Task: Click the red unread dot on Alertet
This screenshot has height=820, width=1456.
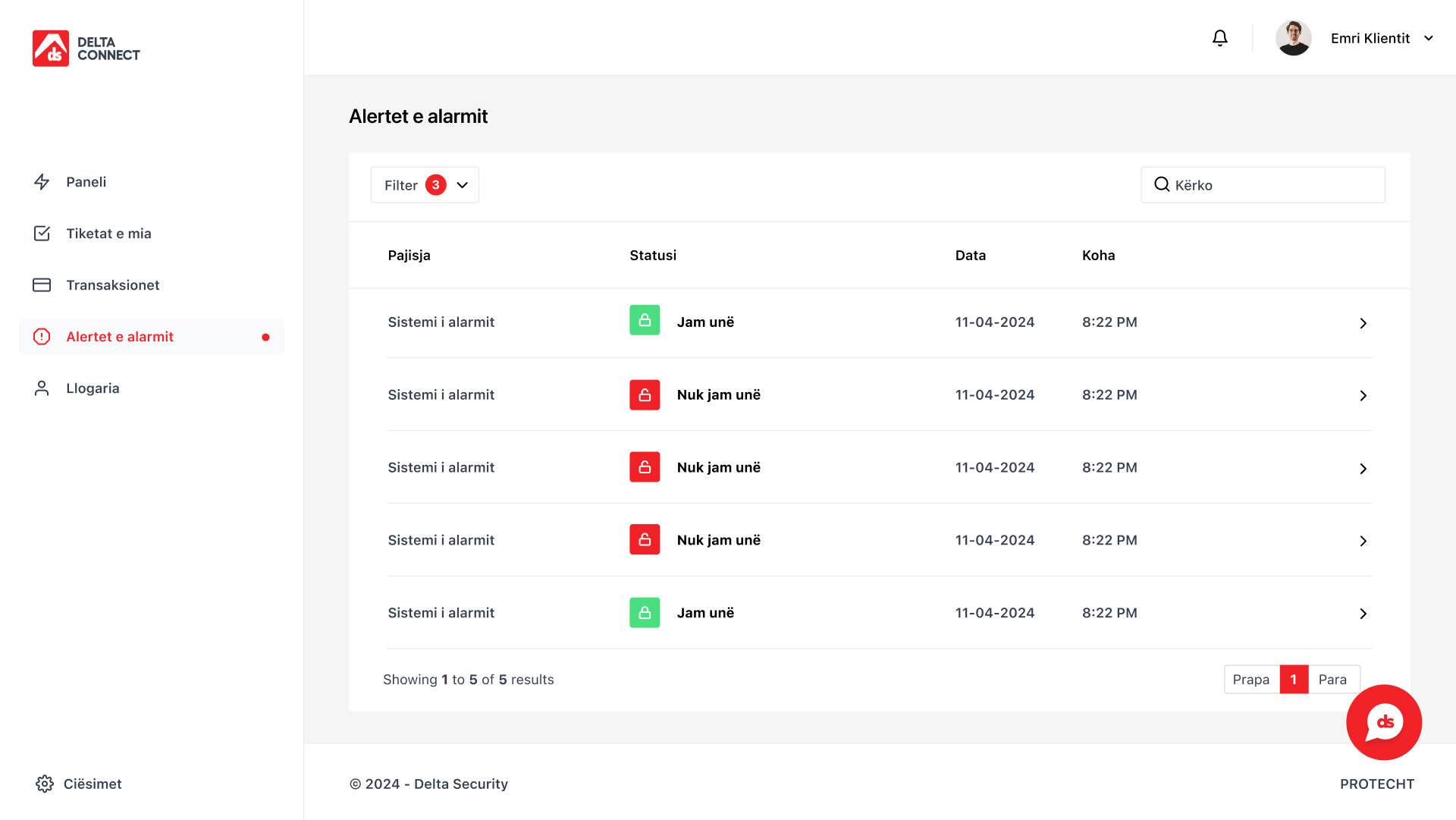Action: pos(265,338)
